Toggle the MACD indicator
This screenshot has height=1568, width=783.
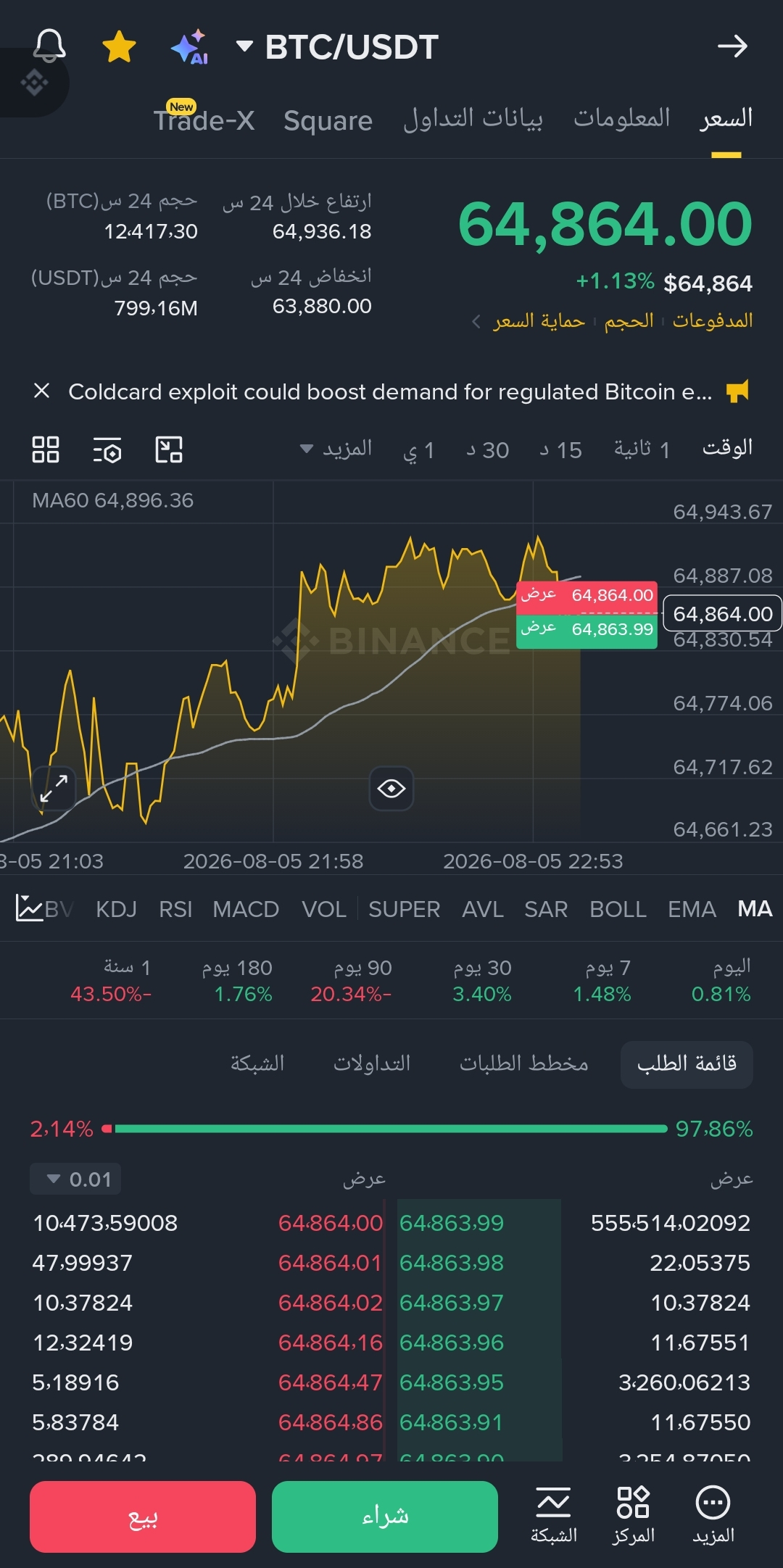[246, 909]
